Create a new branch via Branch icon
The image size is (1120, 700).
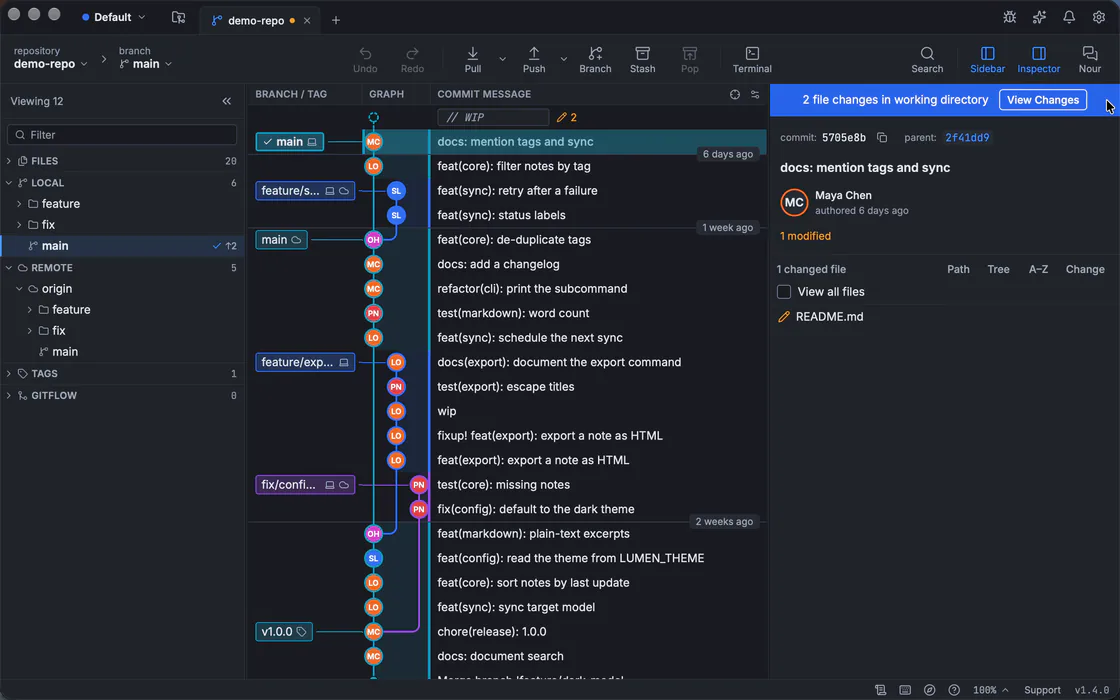tap(595, 54)
